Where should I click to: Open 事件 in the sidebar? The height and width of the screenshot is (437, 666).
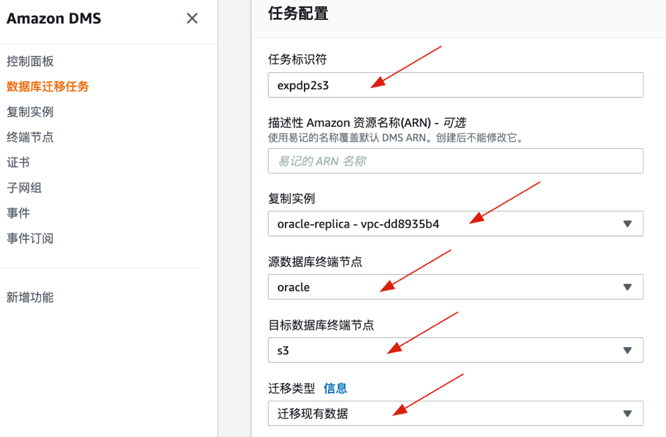[18, 213]
